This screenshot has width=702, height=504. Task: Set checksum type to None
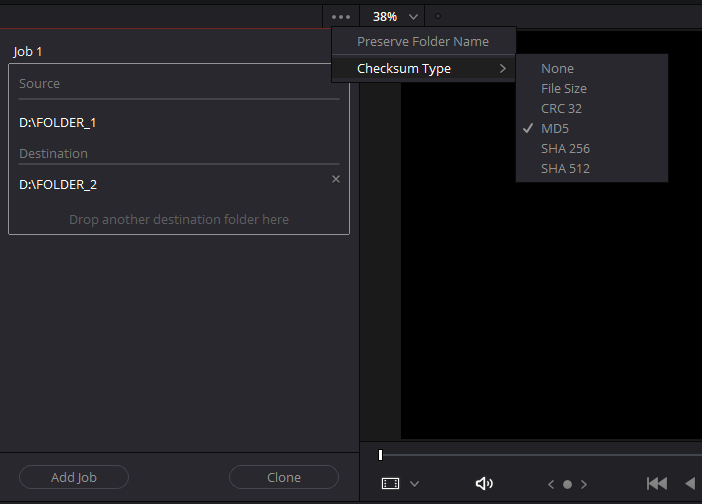tap(557, 68)
